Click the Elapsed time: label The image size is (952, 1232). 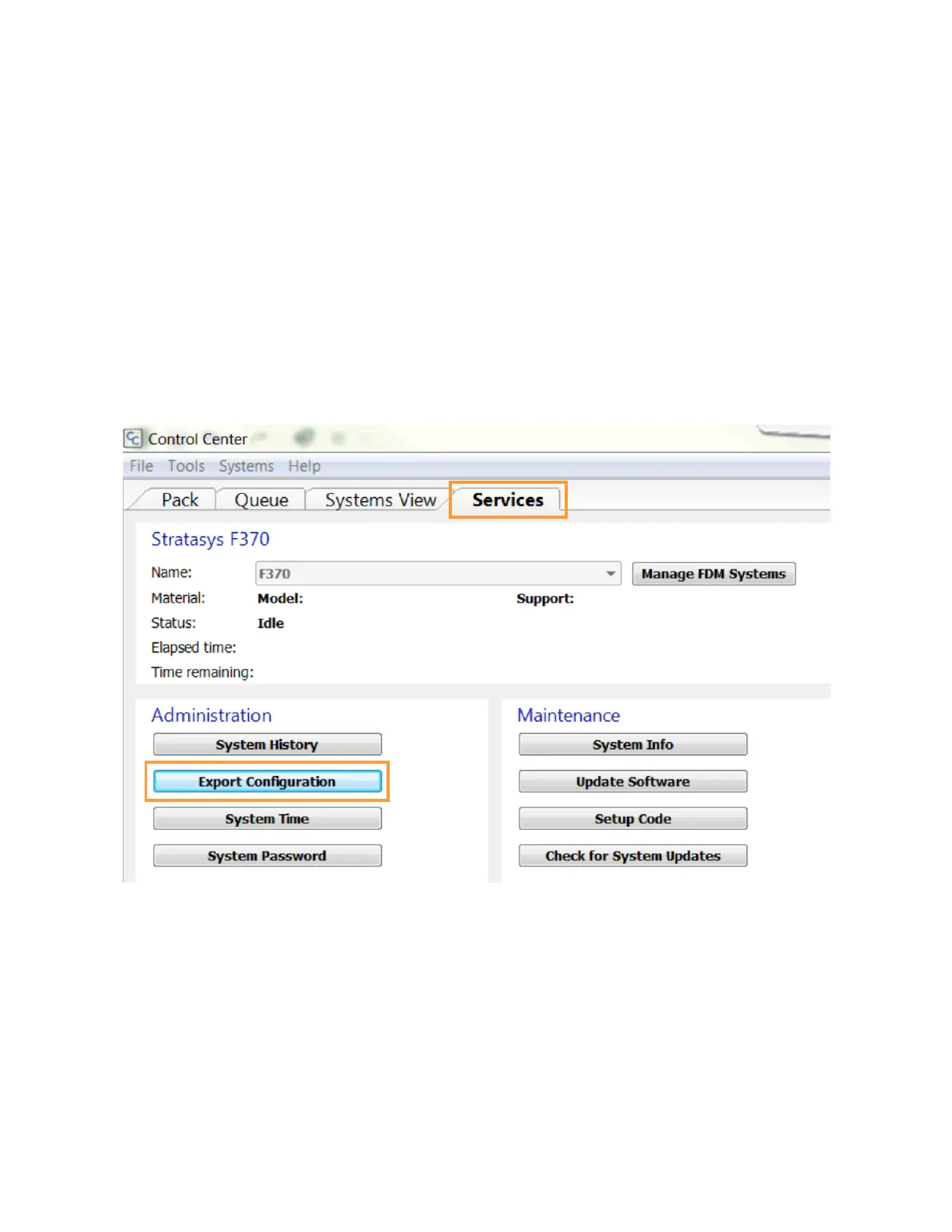coord(194,647)
